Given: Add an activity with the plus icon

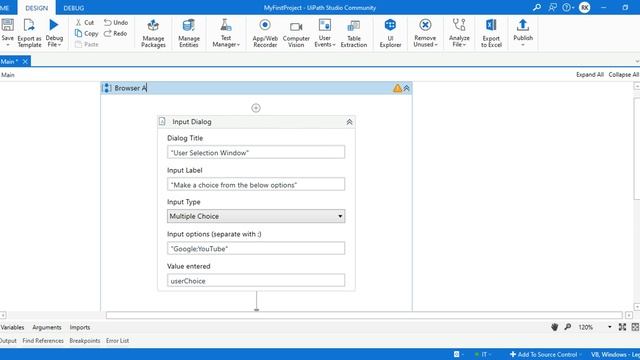Looking at the screenshot, I should tap(256, 108).
